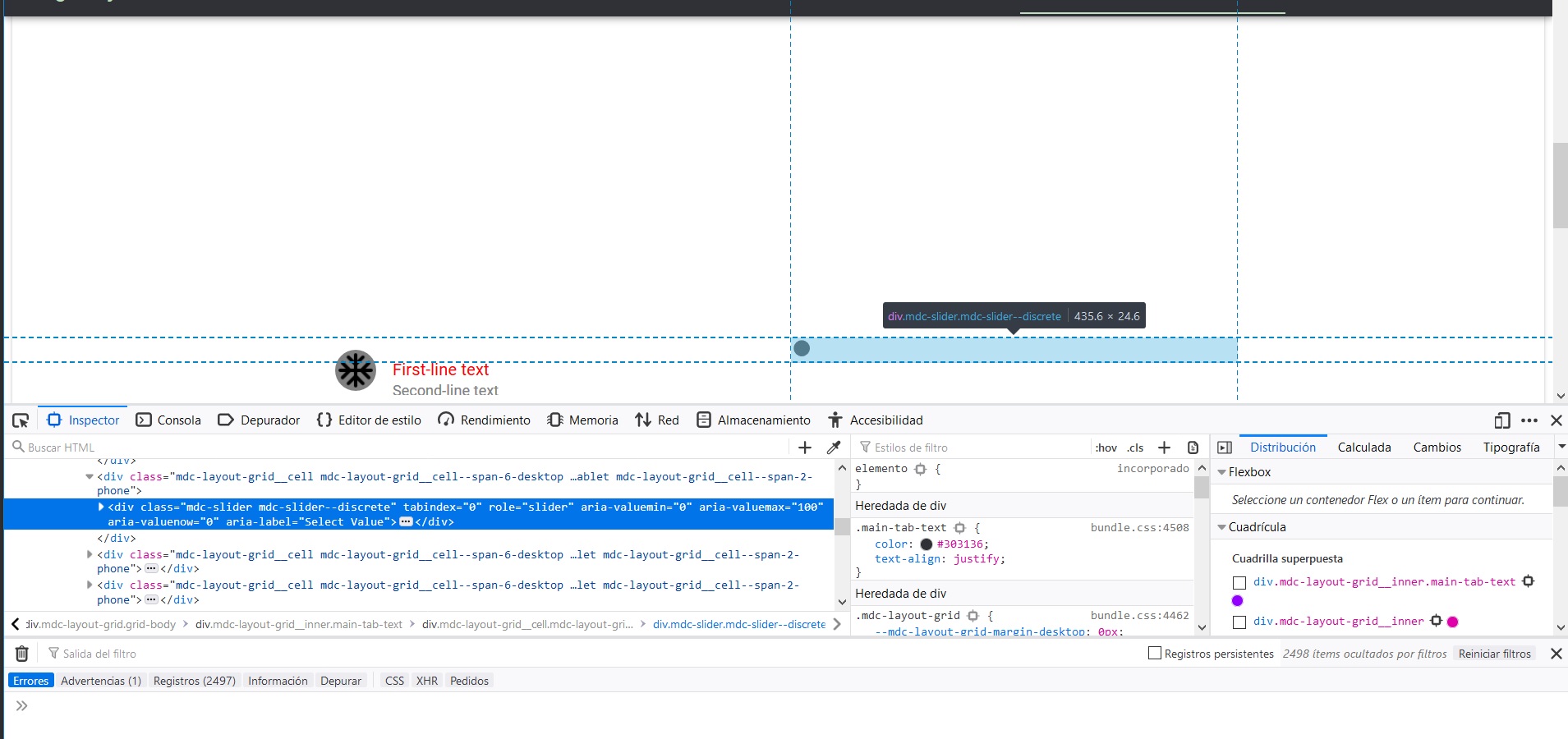Toggle responsive design mode icon

[x=1502, y=420]
